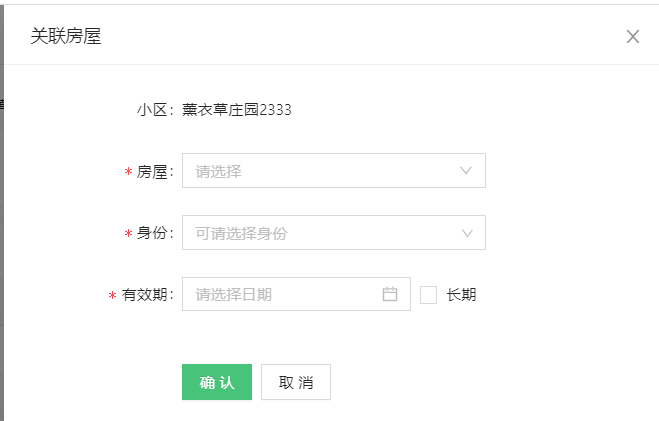Open the 房屋 请选择 dropdown
The height and width of the screenshot is (421, 659).
(320, 171)
